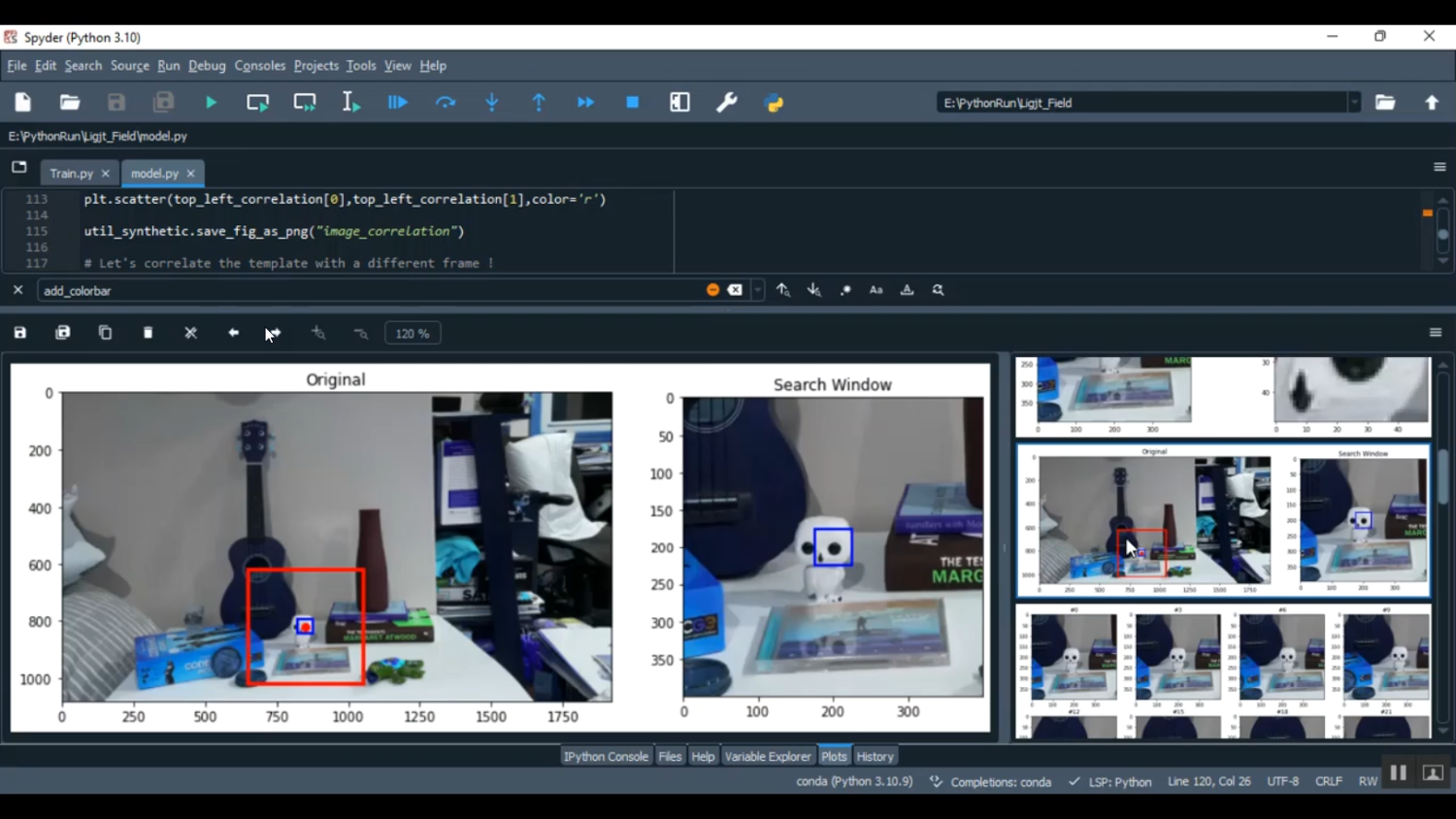Toggle case sensitive search (Aa)

pyautogui.click(x=876, y=290)
